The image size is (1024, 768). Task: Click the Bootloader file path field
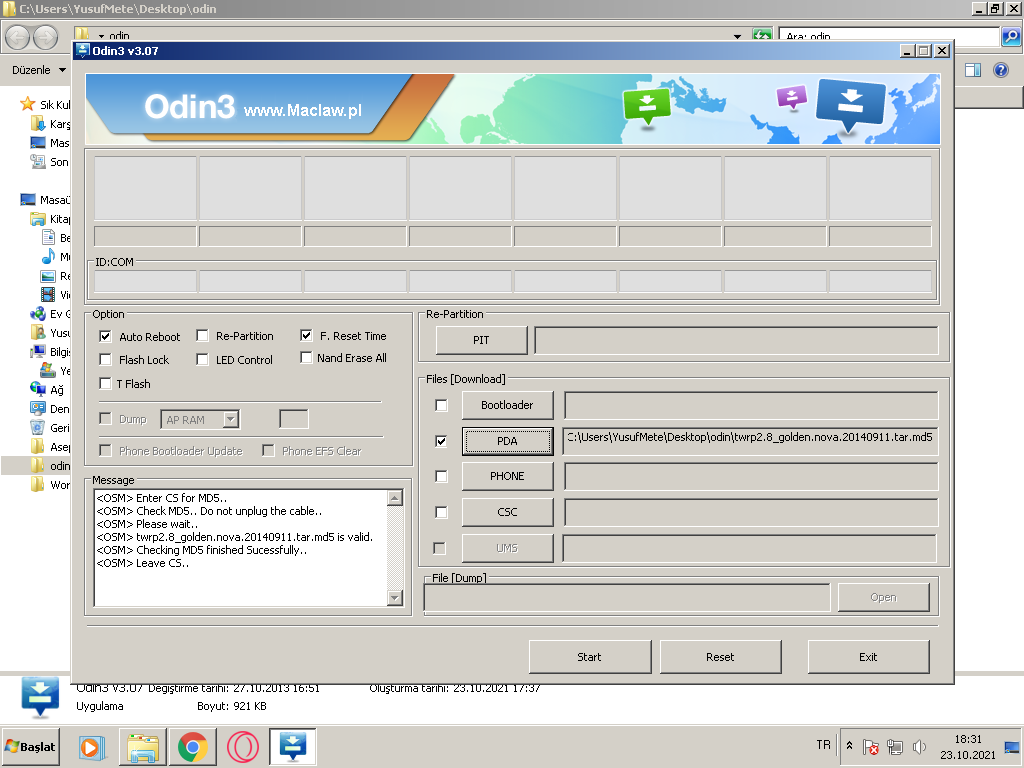[x=751, y=406]
